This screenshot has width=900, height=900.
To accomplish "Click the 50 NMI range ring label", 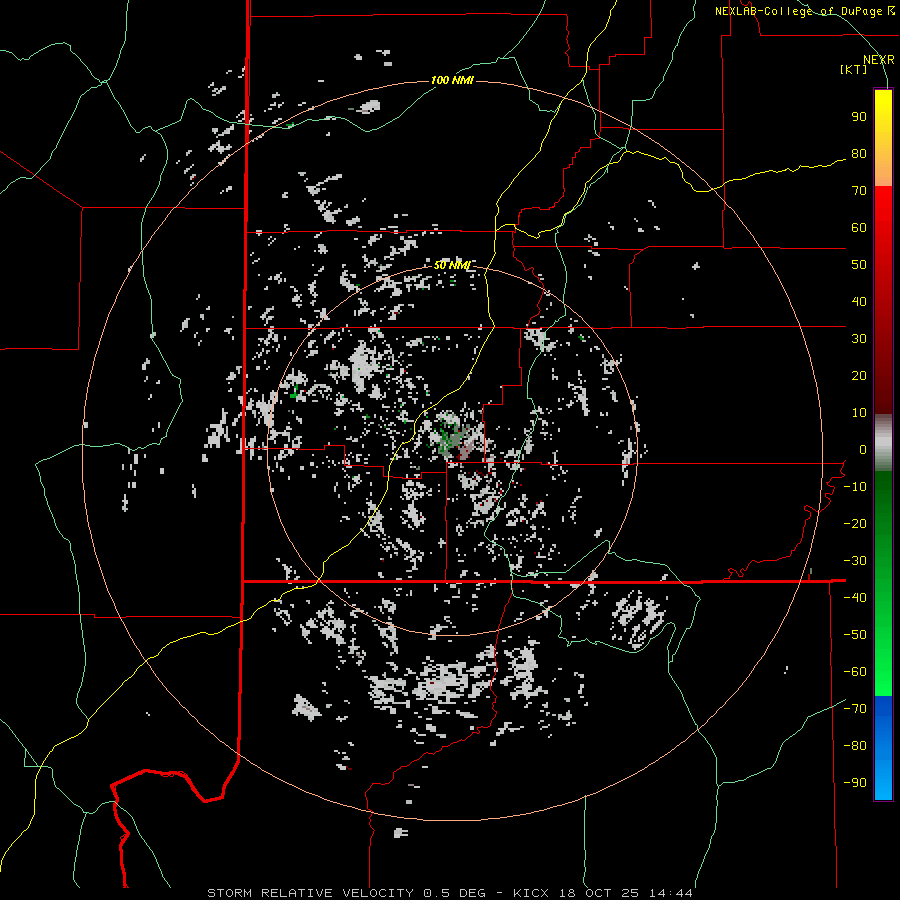I will (452, 265).
